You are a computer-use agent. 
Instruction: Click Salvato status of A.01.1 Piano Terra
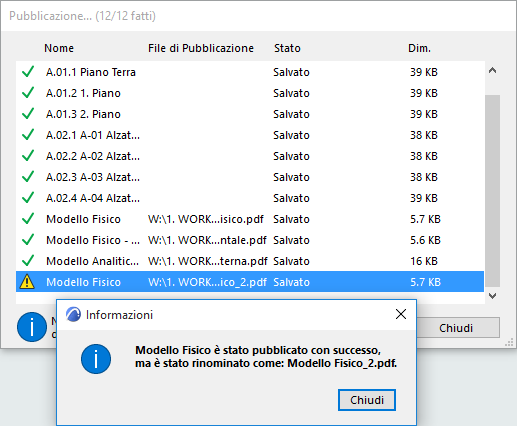click(291, 72)
